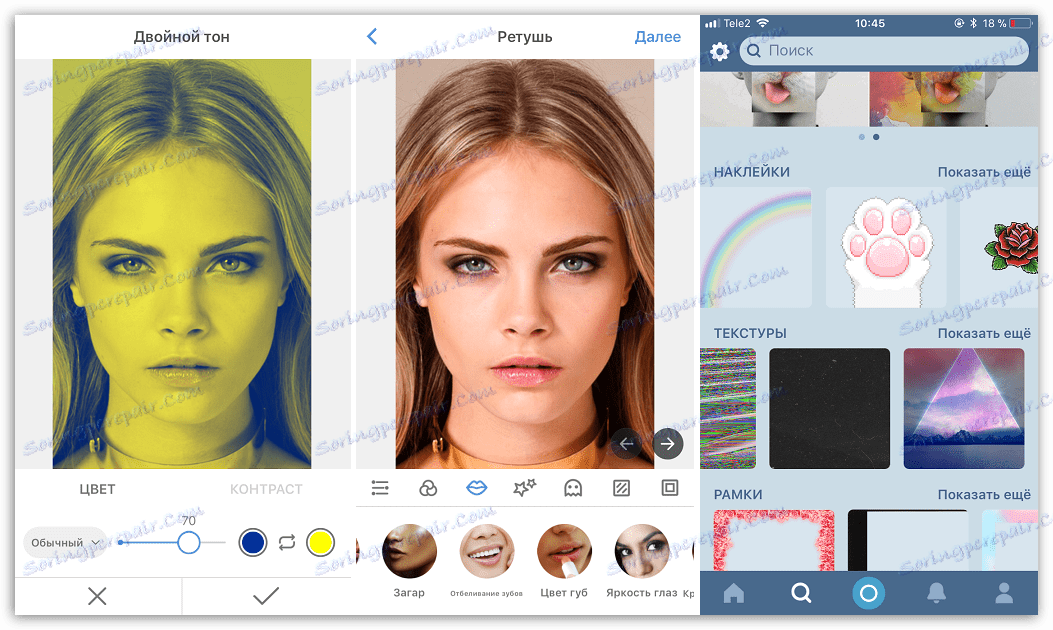Tap the undo arrow over the photo
The width and height of the screenshot is (1053, 630).
click(x=626, y=444)
